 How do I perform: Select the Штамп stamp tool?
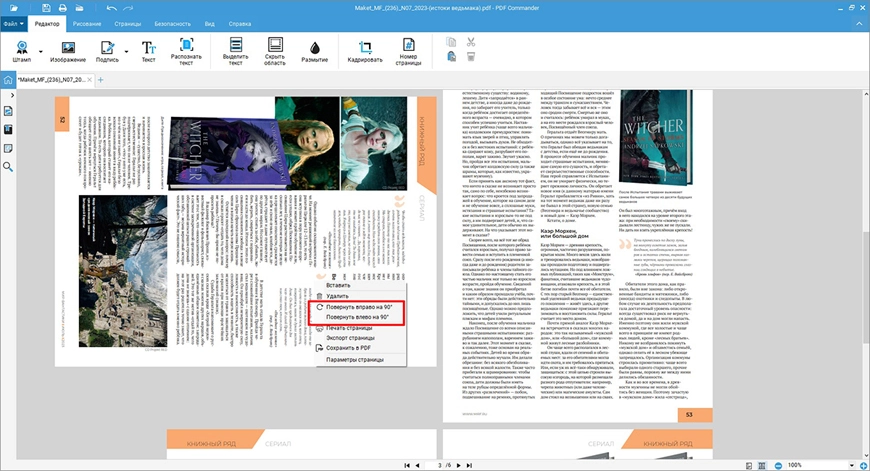(22, 51)
